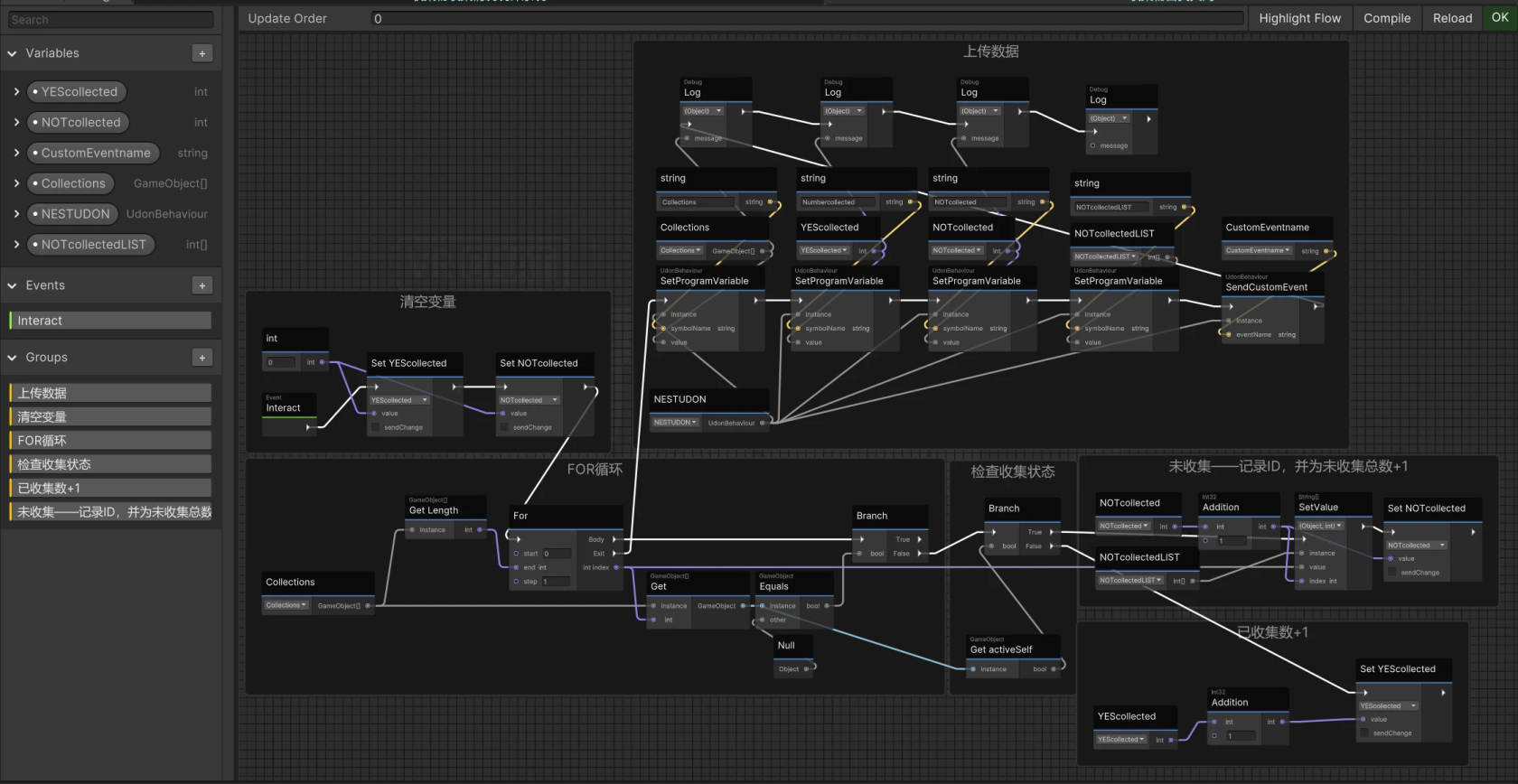Expand the NOTcollected variable row
1518x784 pixels.
tap(16, 122)
